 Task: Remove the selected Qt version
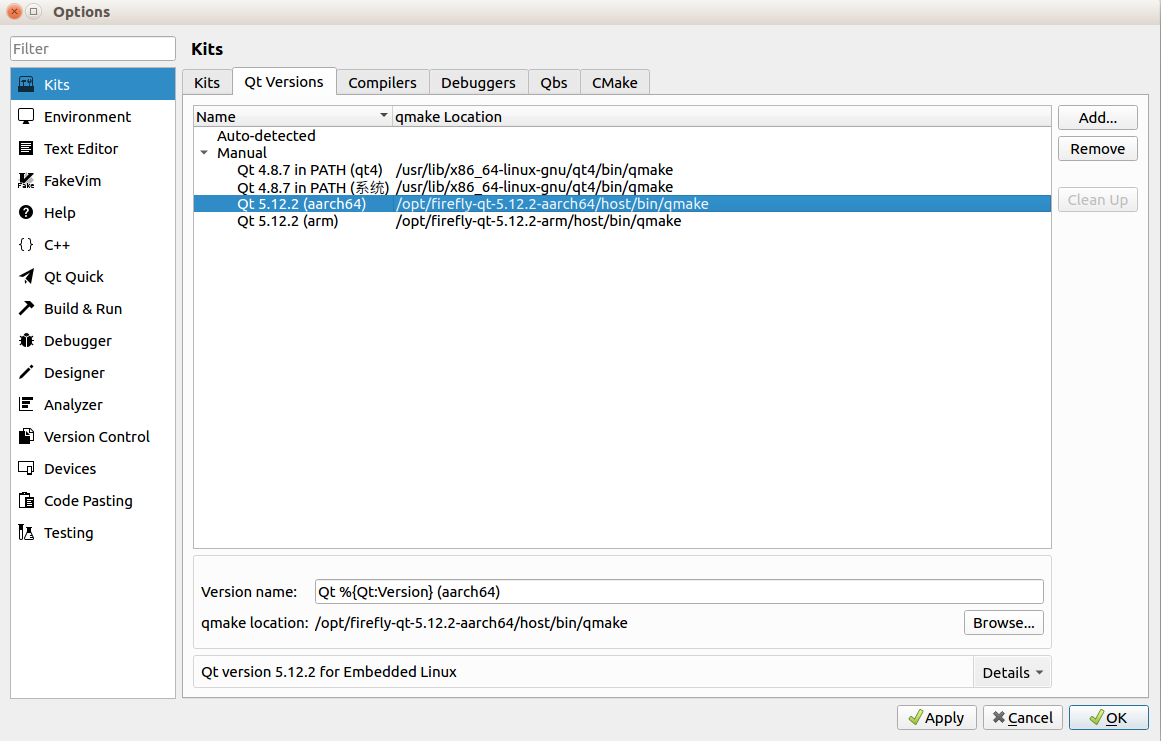[1097, 149]
